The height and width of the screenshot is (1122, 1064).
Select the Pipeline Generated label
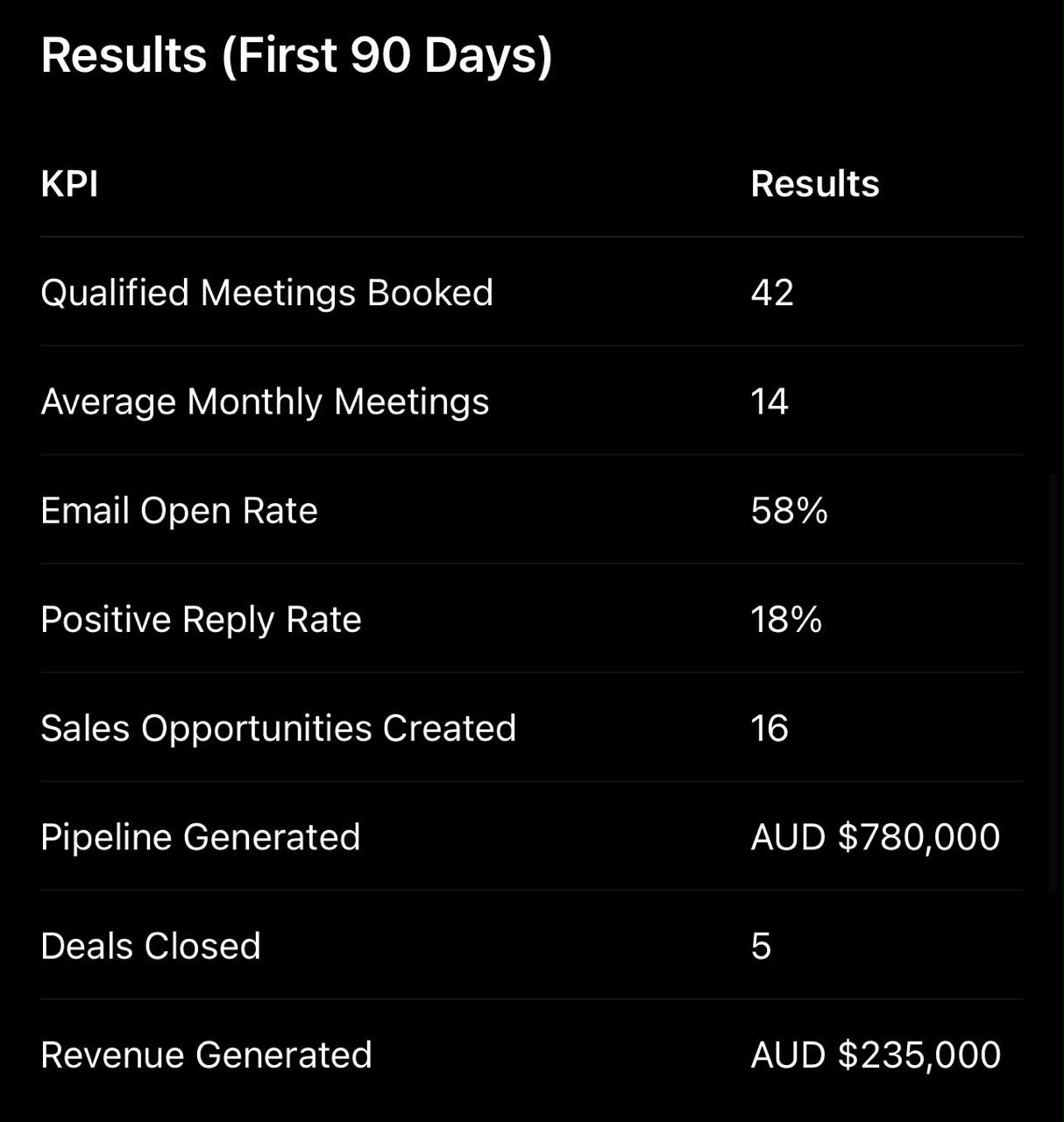(201, 837)
